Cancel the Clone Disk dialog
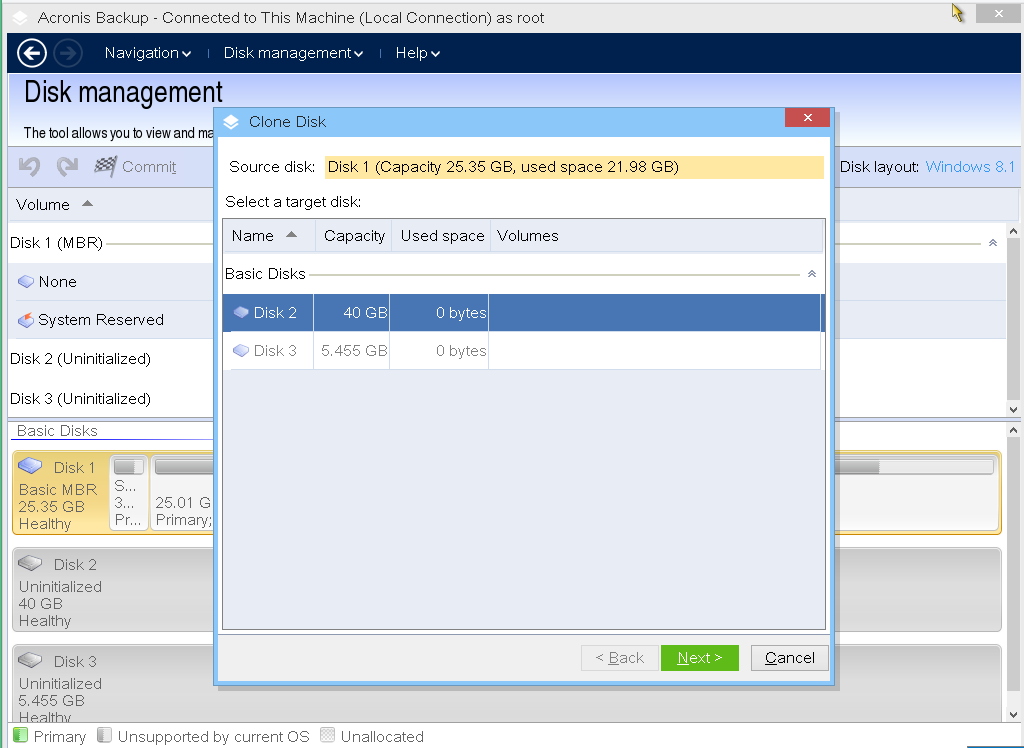The width and height of the screenshot is (1024, 748). click(x=789, y=658)
